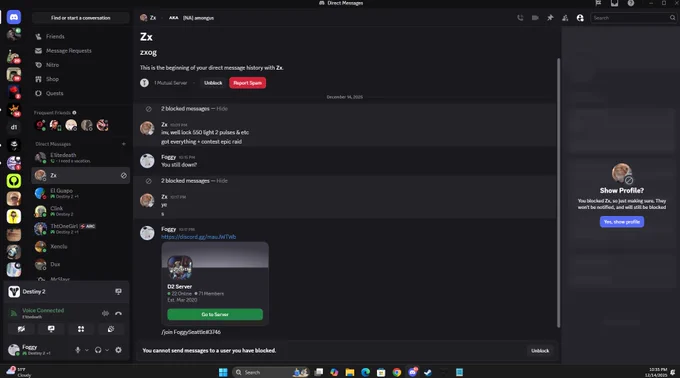Open the inbox icon in title bar

615,3
